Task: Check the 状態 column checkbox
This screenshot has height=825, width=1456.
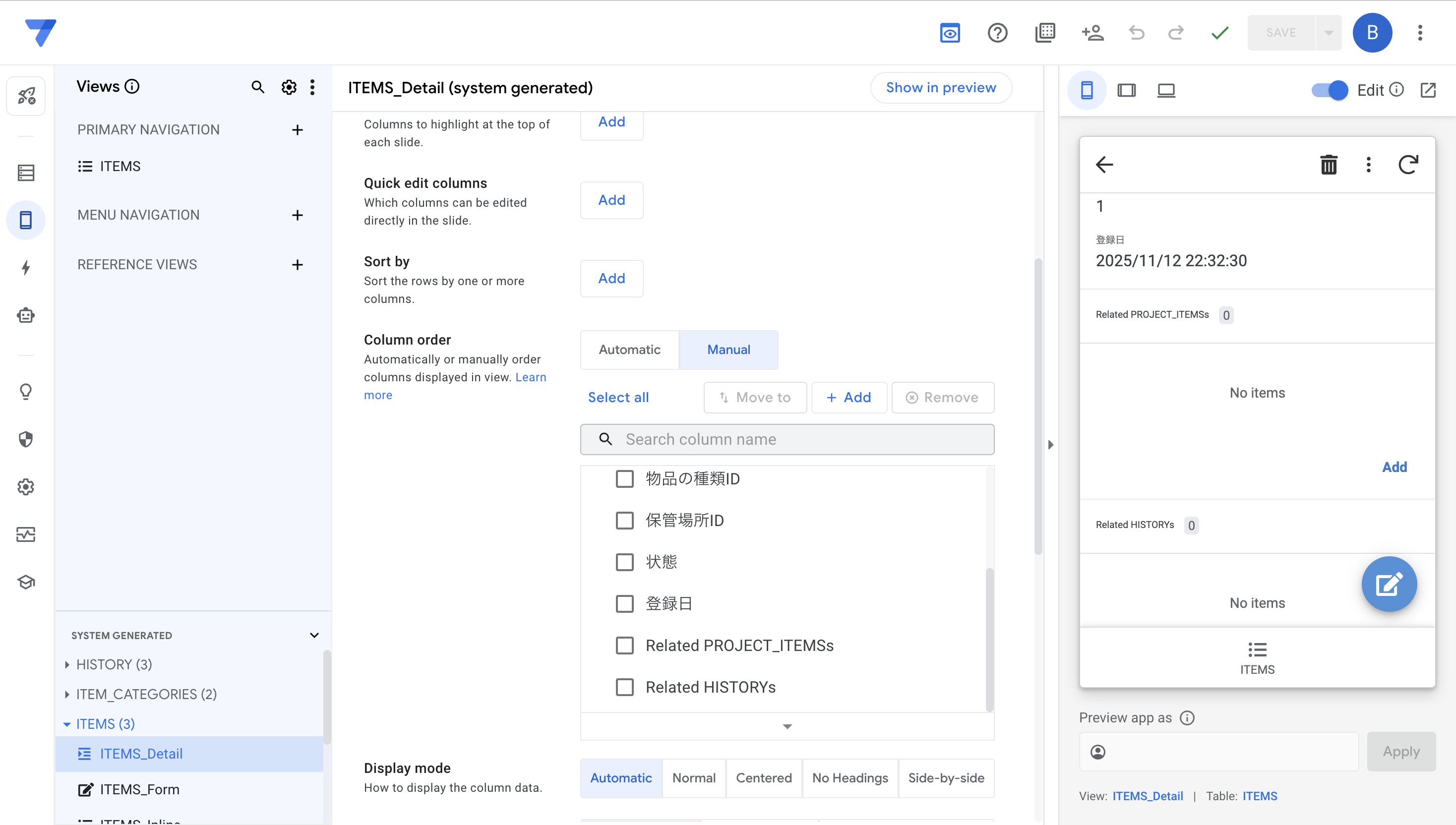Action: click(x=624, y=562)
